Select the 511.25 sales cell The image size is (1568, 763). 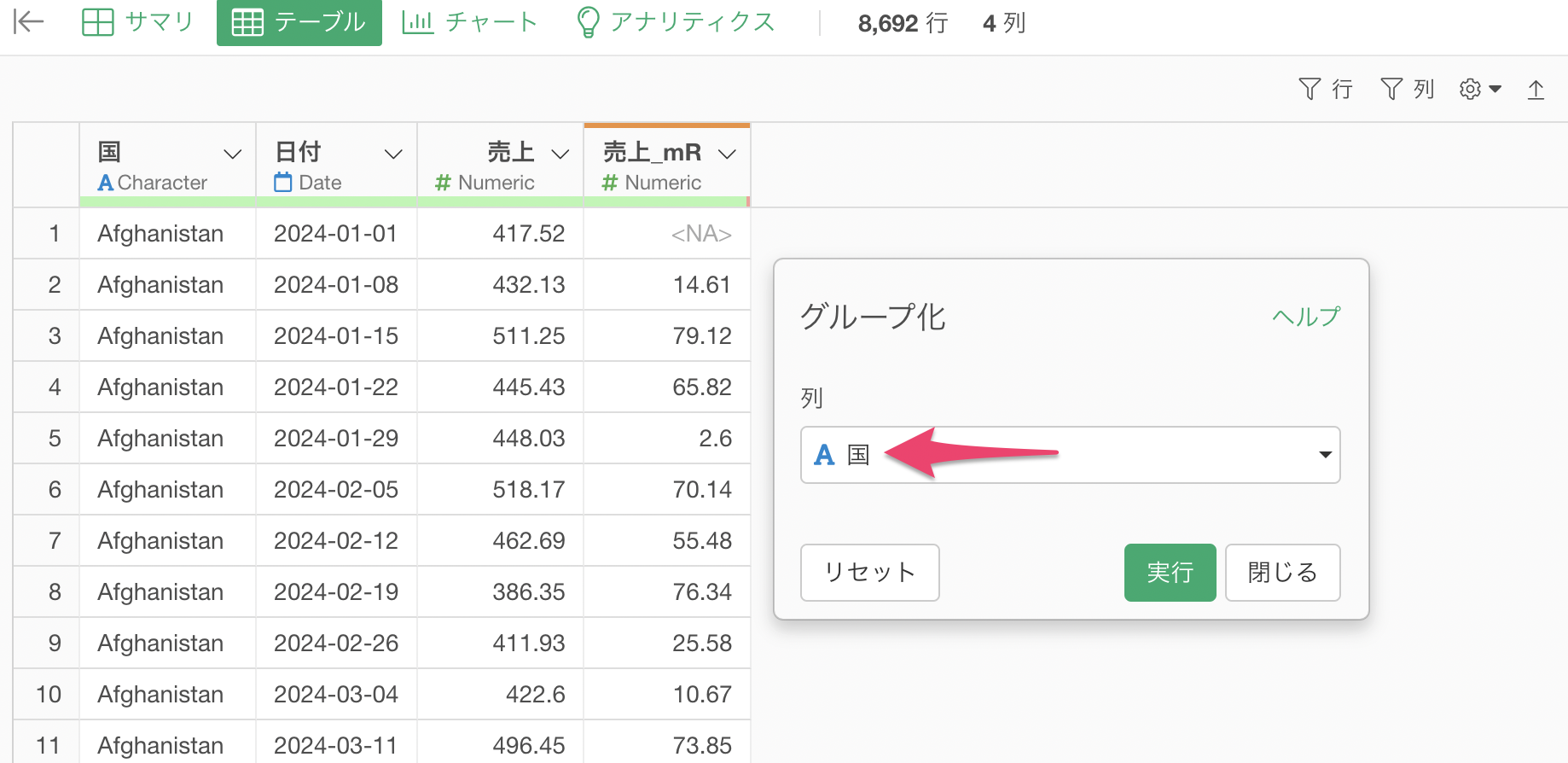tap(501, 335)
